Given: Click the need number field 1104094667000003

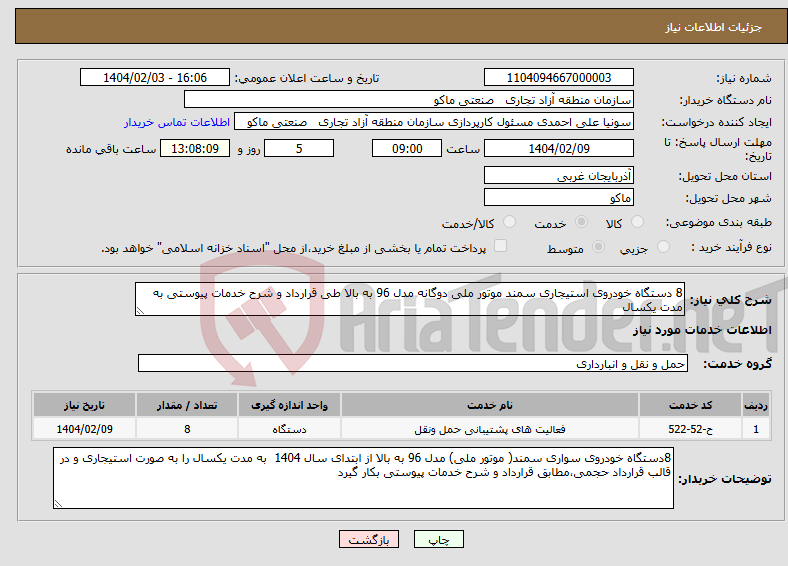Looking at the screenshot, I should tap(558, 77).
